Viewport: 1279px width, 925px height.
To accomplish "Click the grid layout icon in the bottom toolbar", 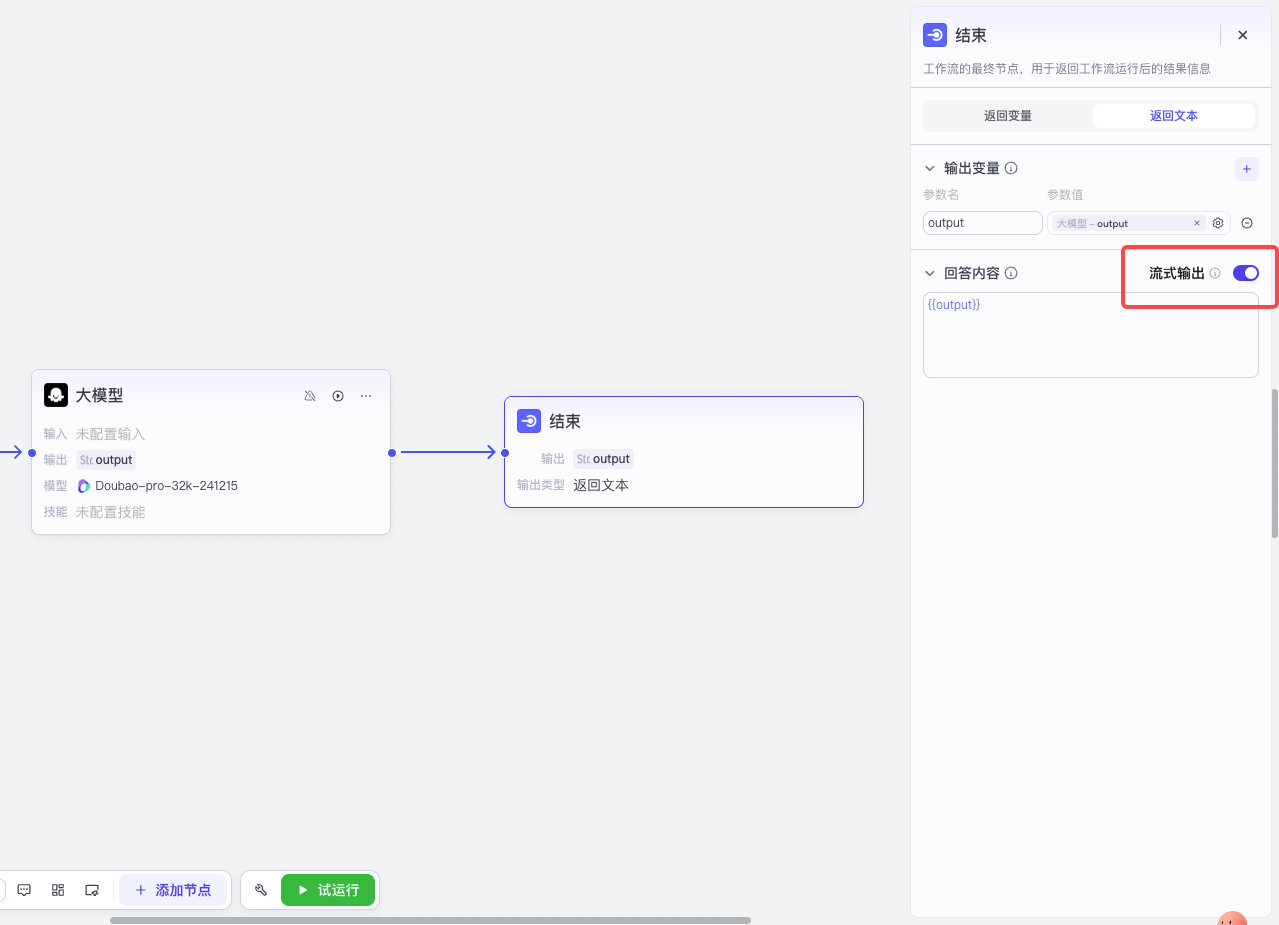I will tap(58, 890).
